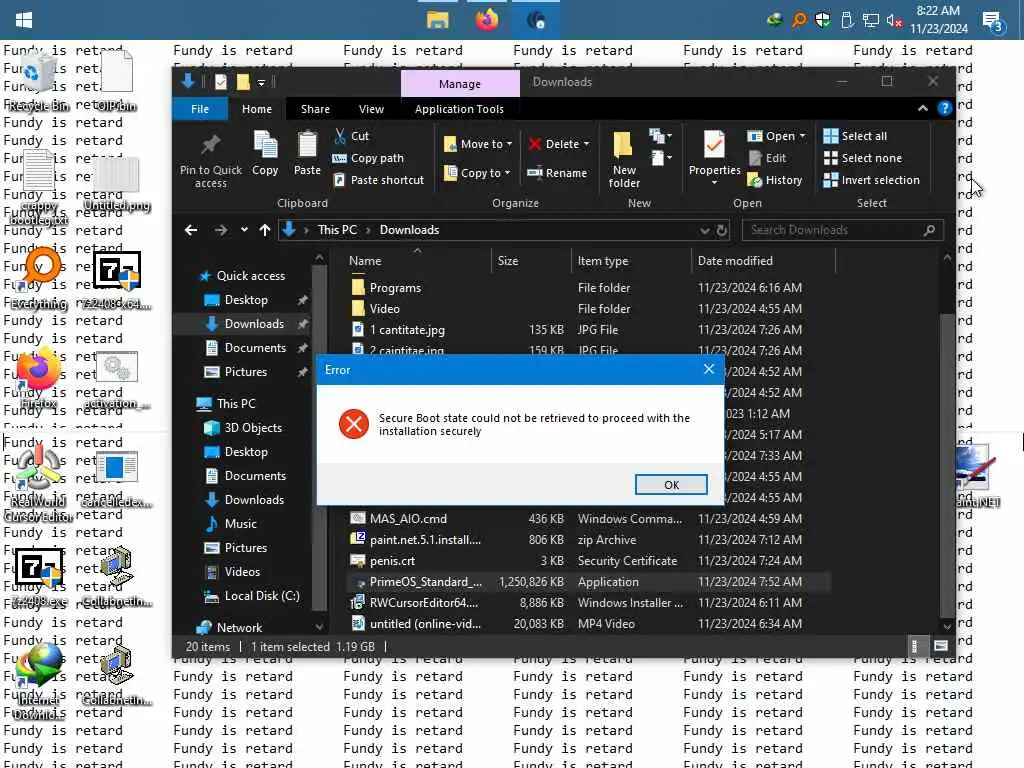The width and height of the screenshot is (1024, 768).
Task: Click the red error icon in dialog
Action: (354, 424)
